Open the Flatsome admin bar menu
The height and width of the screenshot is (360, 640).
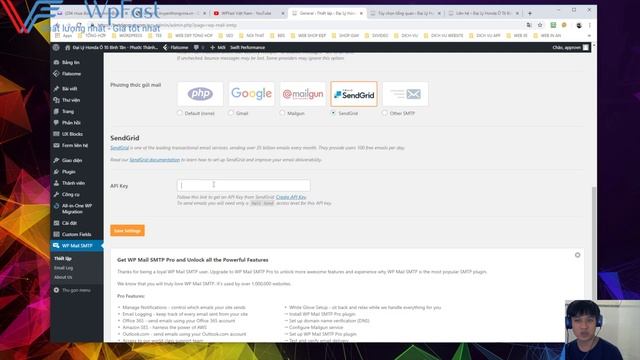tap(176, 48)
